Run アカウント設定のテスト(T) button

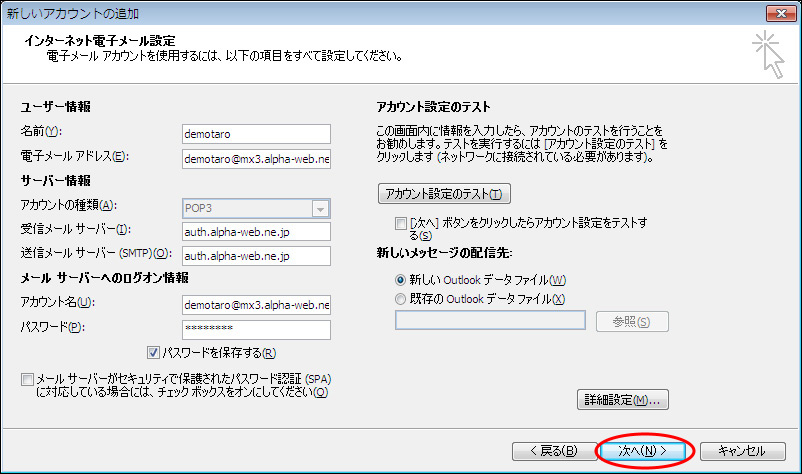pos(444,194)
